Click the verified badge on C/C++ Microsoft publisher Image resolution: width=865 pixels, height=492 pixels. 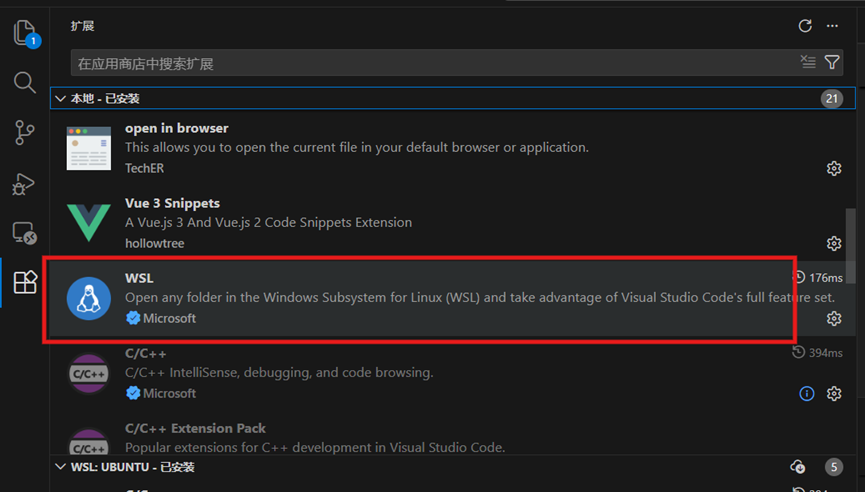(133, 393)
